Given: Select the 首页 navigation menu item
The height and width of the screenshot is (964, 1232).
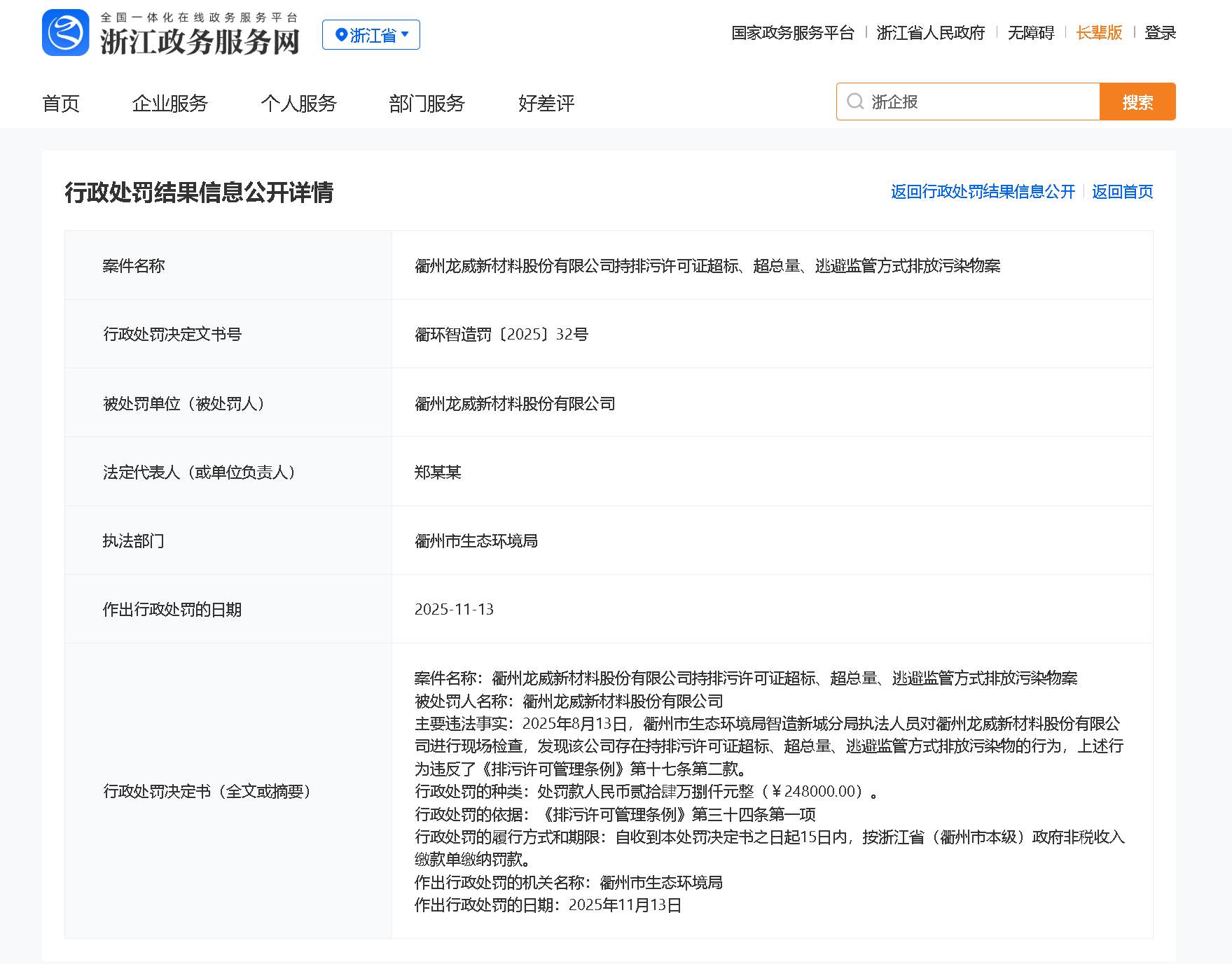Looking at the screenshot, I should 61,103.
